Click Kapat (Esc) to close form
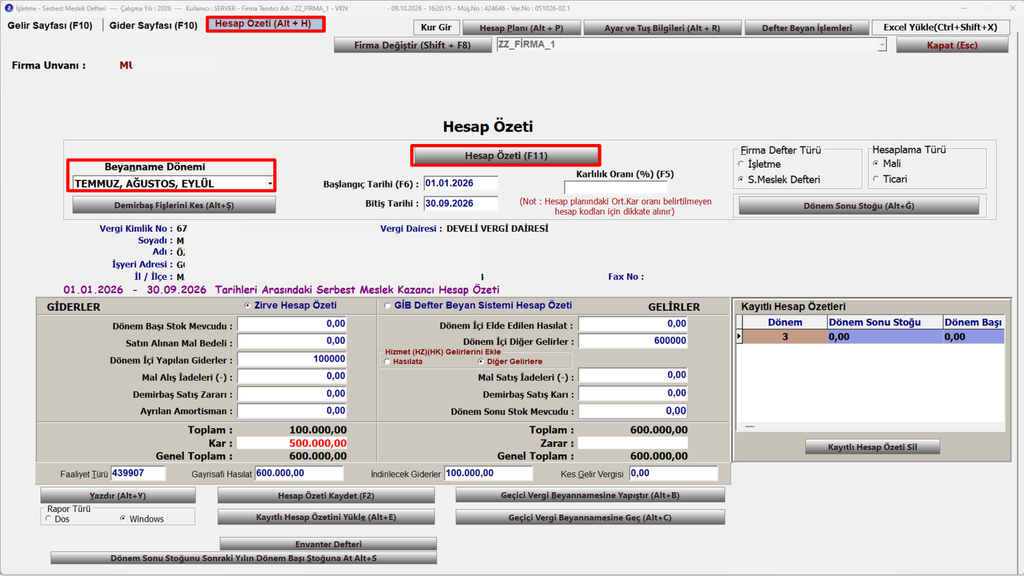The height and width of the screenshot is (576, 1024). (x=952, y=45)
